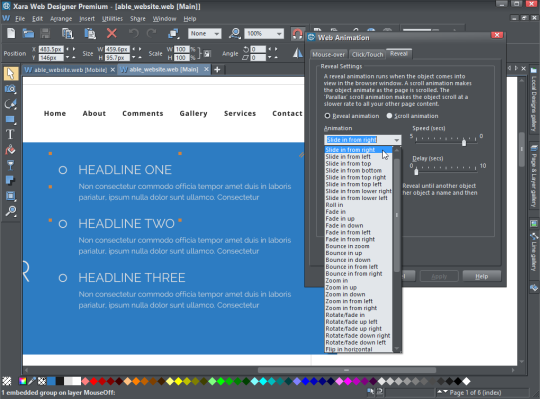The image size is (540, 399).
Task: Open the Animation combo box arrow
Action: [x=396, y=140]
